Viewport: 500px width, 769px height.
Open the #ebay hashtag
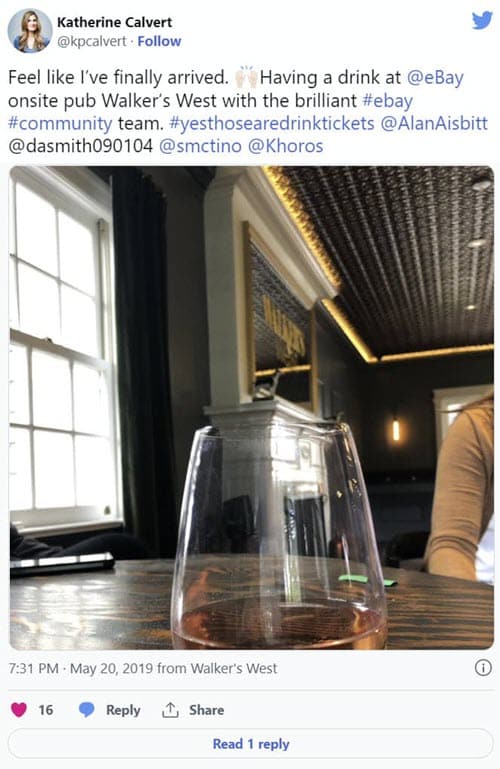tap(388, 101)
